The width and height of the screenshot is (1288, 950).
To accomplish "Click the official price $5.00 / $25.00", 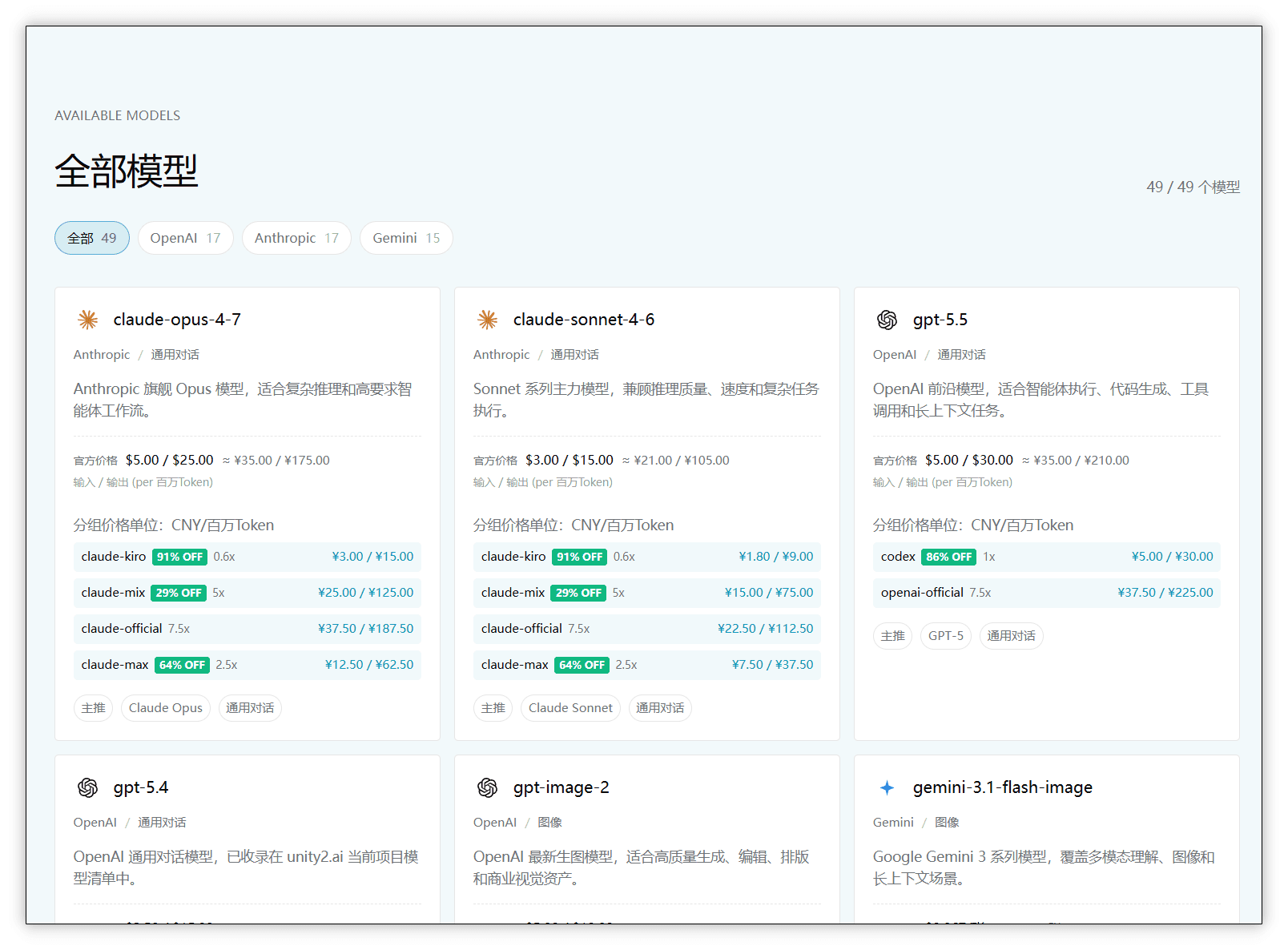I will [x=169, y=460].
